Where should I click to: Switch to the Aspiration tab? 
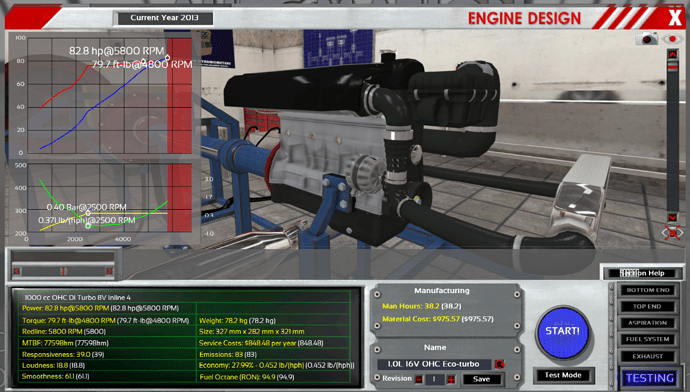coord(648,323)
